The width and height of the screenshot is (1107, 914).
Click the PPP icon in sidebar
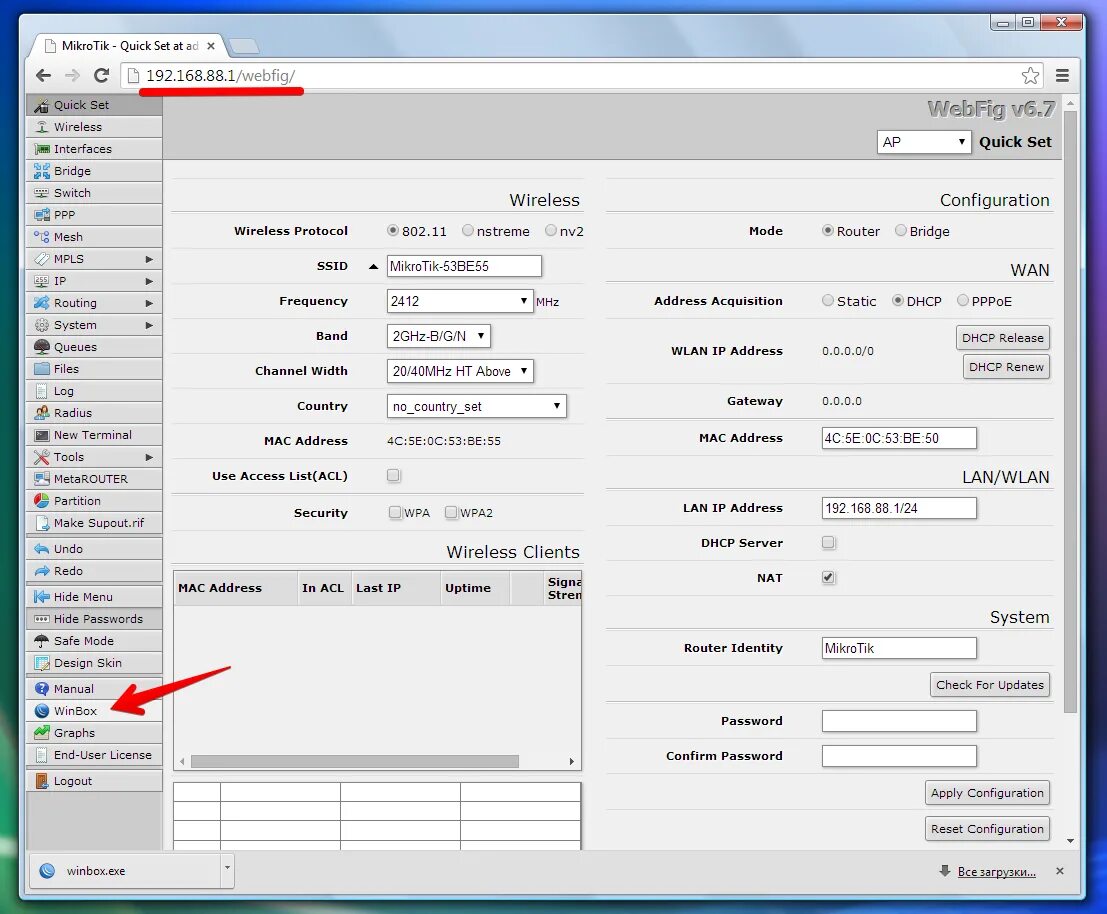tap(42, 215)
